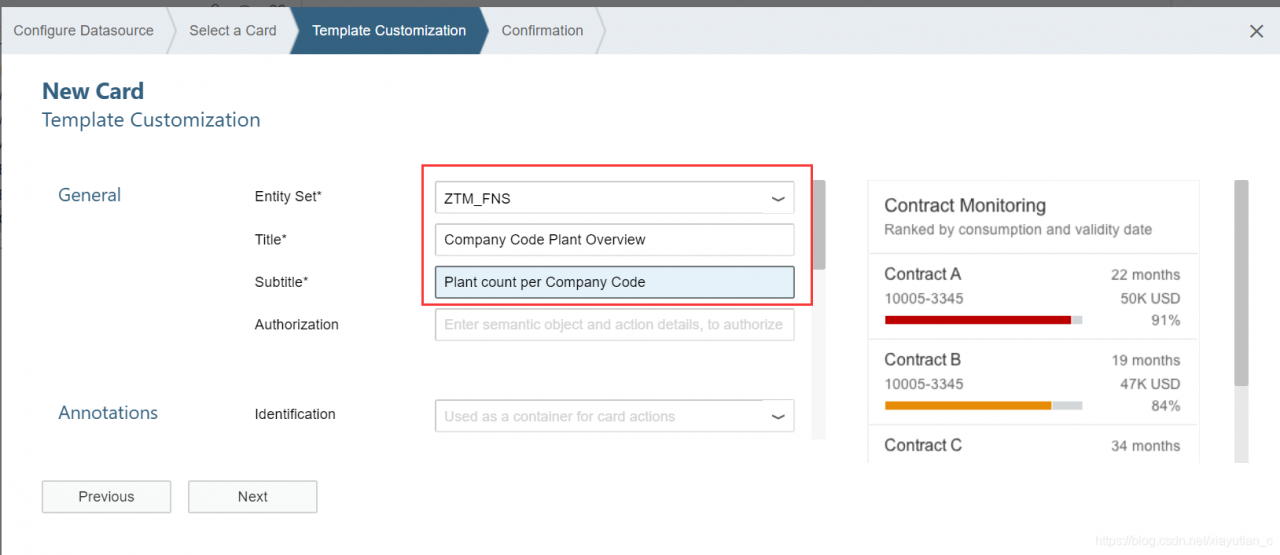The image size is (1280, 555).
Task: Click the Title input field
Action: pos(614,240)
